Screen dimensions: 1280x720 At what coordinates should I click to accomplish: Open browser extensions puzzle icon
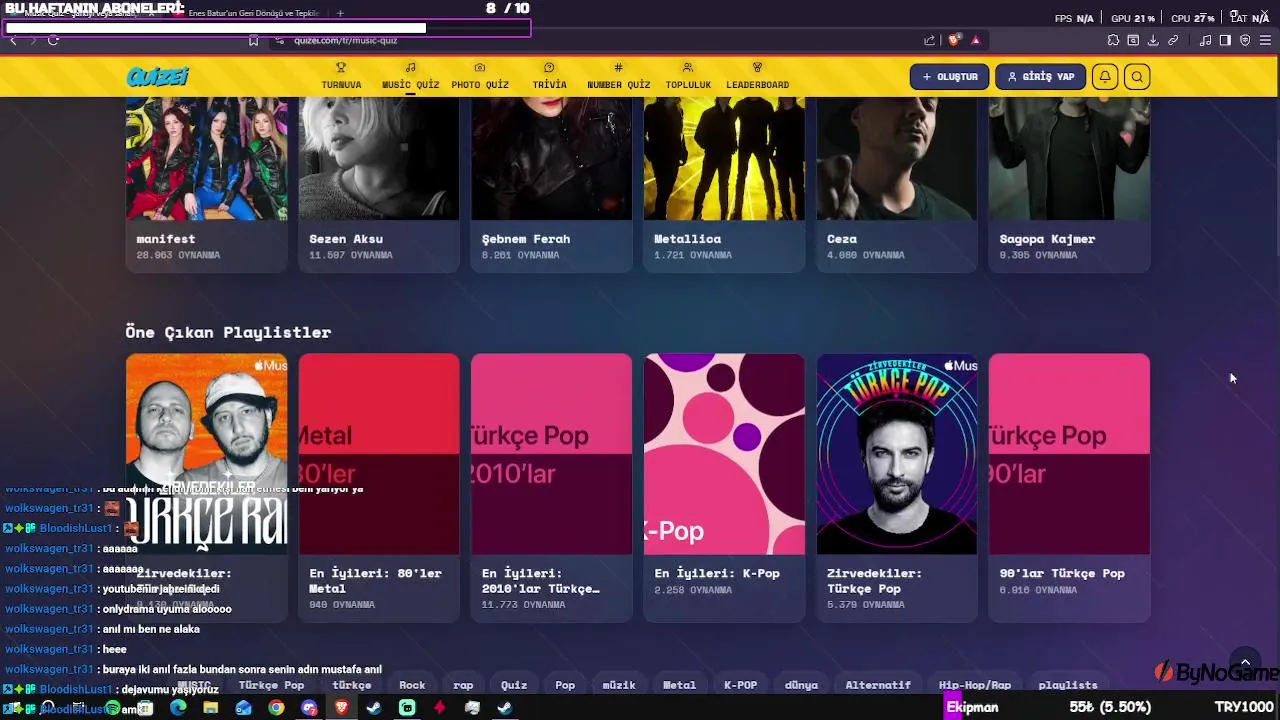click(x=1113, y=40)
